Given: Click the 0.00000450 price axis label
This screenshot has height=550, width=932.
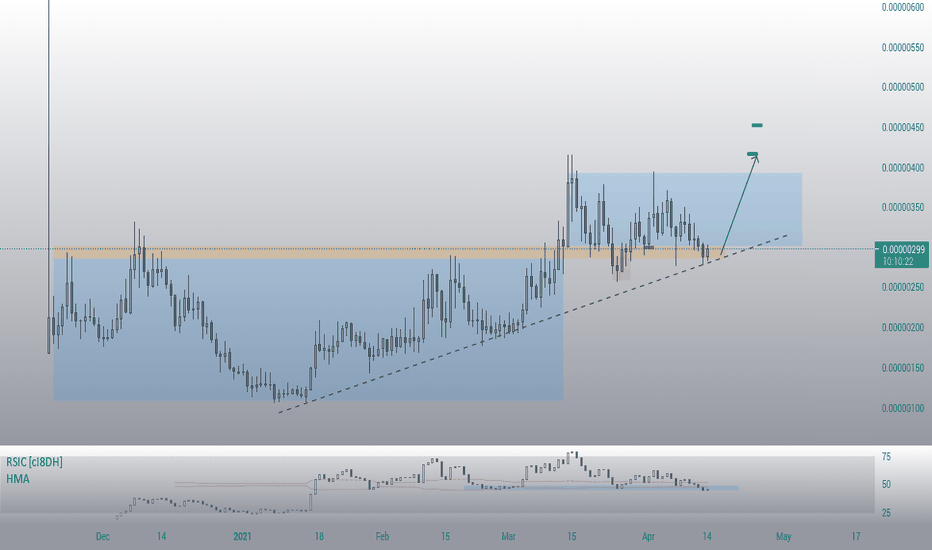Looking at the screenshot, I should coord(903,127).
